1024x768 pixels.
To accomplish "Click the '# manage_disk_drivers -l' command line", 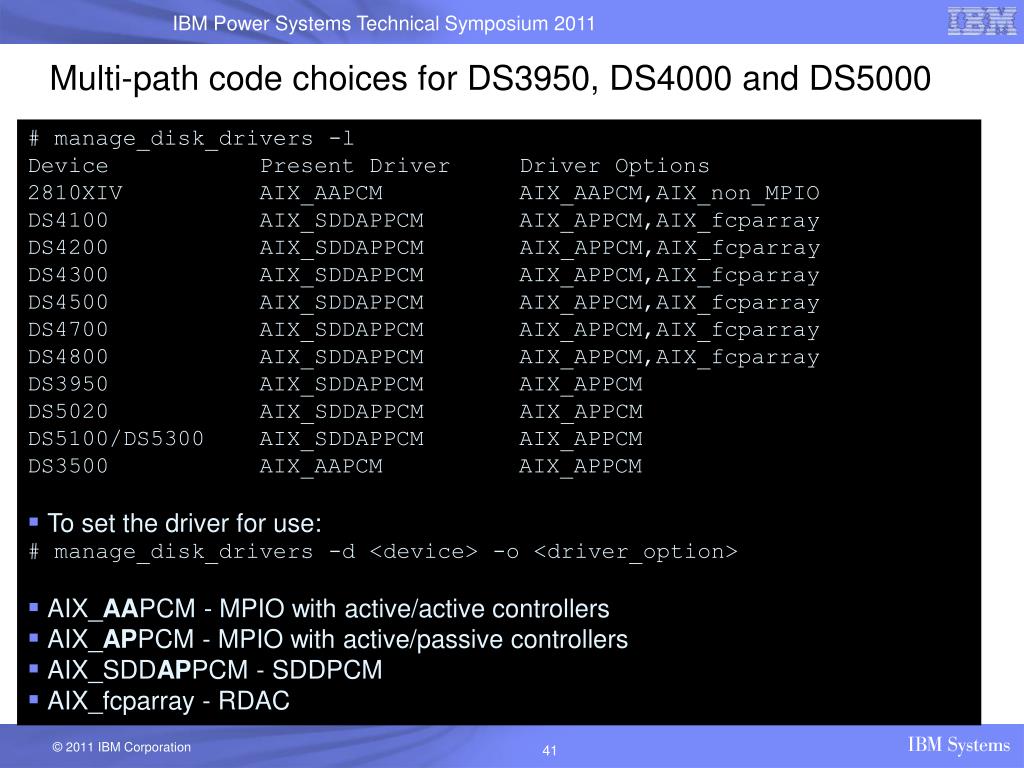I will click(191, 138).
